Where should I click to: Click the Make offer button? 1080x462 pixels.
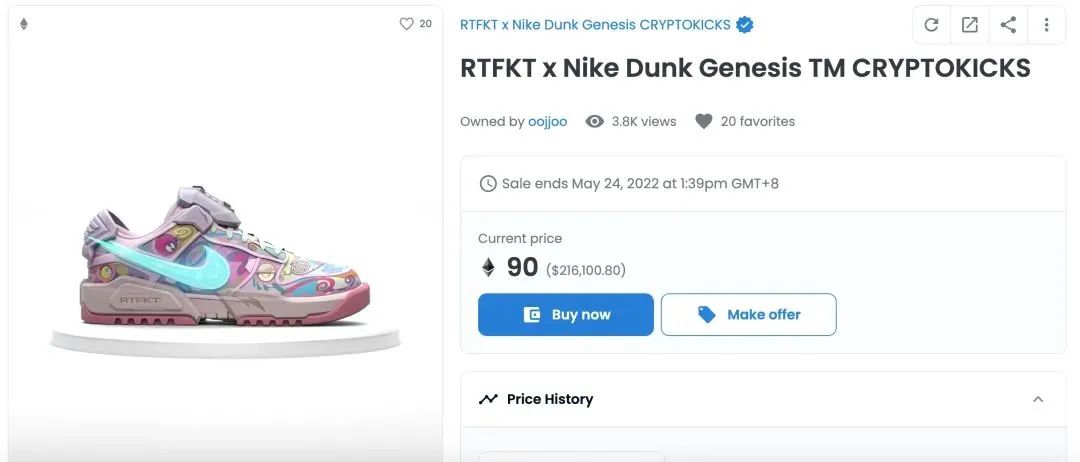pos(749,315)
